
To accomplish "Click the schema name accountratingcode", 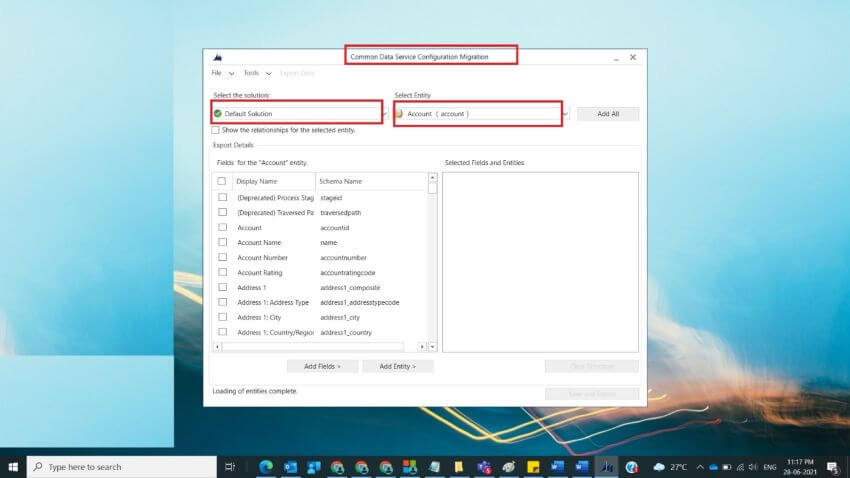I will [347, 273].
